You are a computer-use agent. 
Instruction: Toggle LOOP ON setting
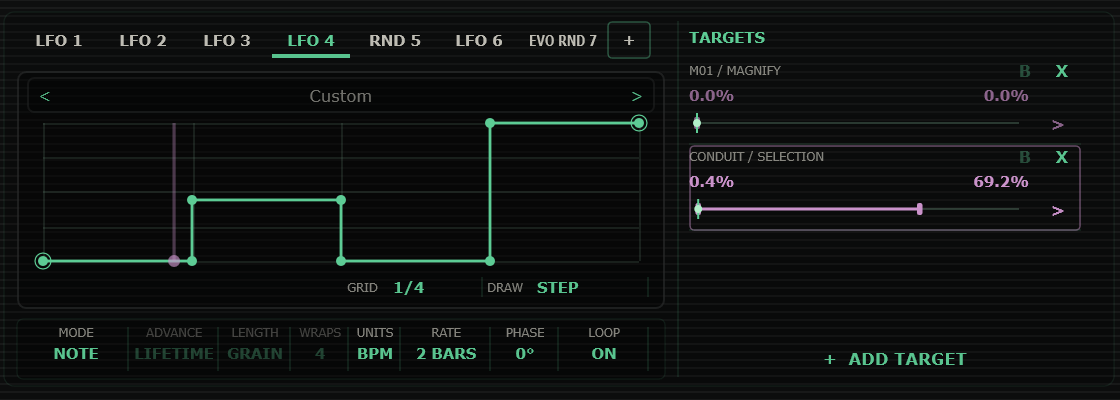604,354
